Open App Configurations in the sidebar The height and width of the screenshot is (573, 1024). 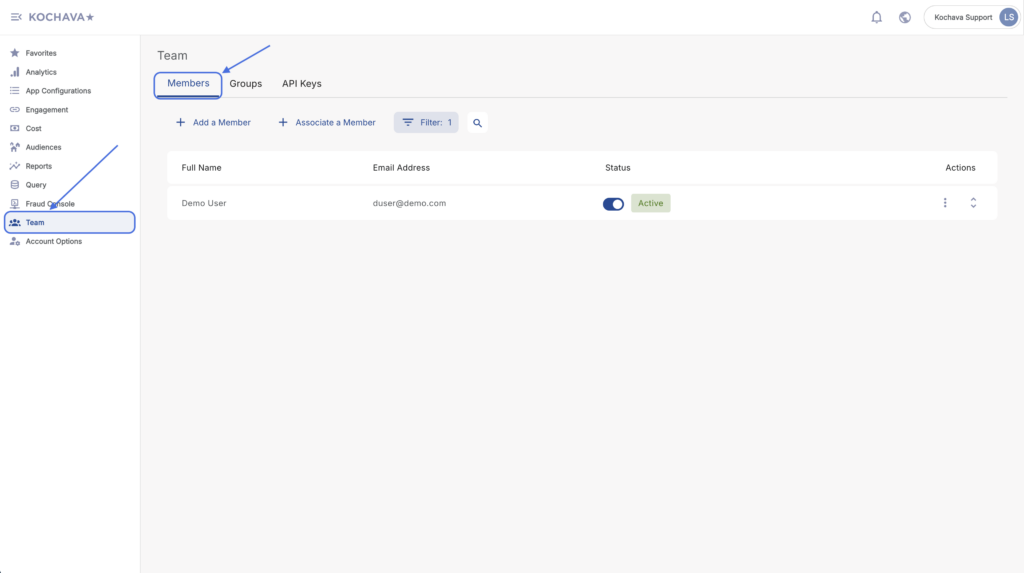click(58, 91)
